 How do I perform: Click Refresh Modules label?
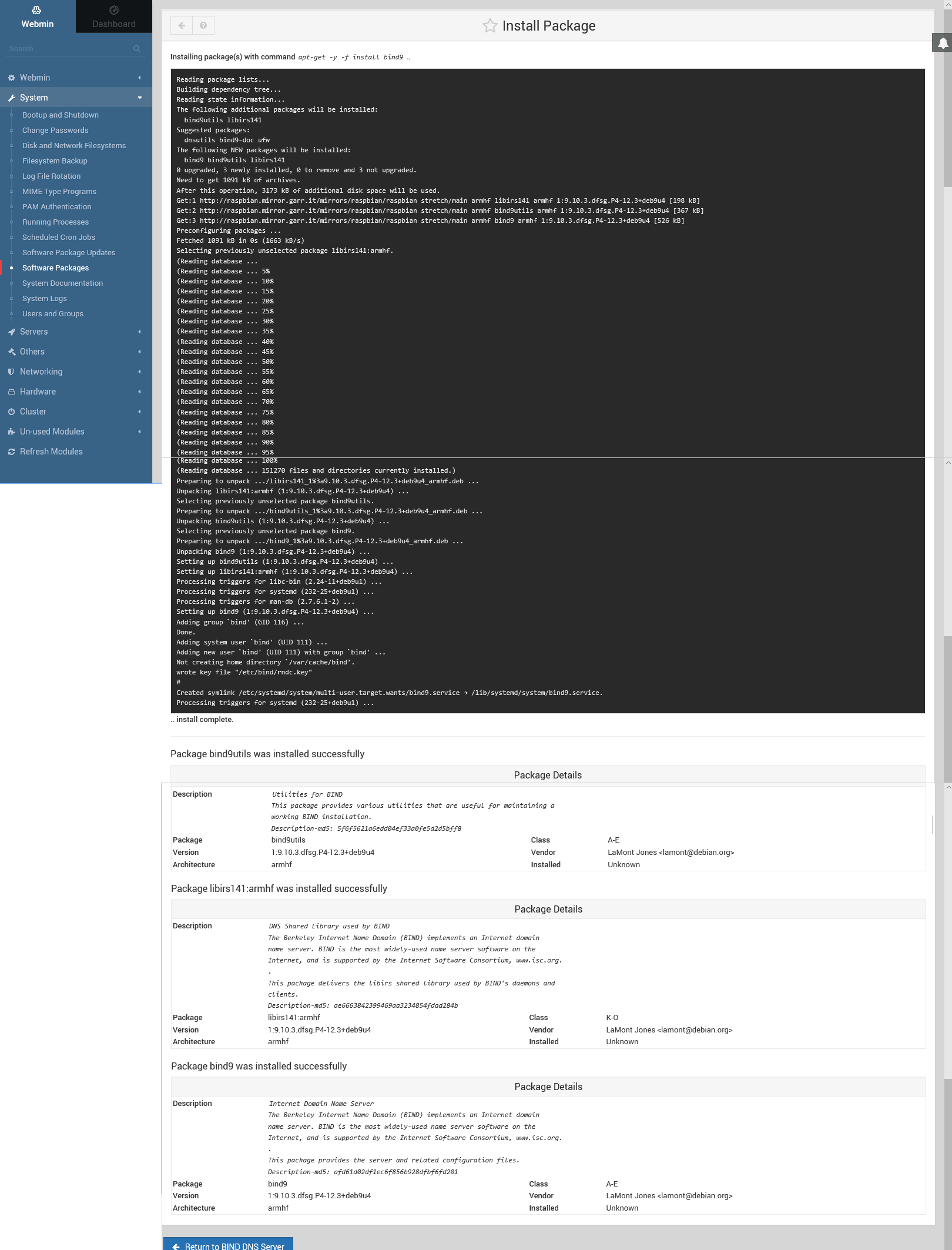coord(51,452)
